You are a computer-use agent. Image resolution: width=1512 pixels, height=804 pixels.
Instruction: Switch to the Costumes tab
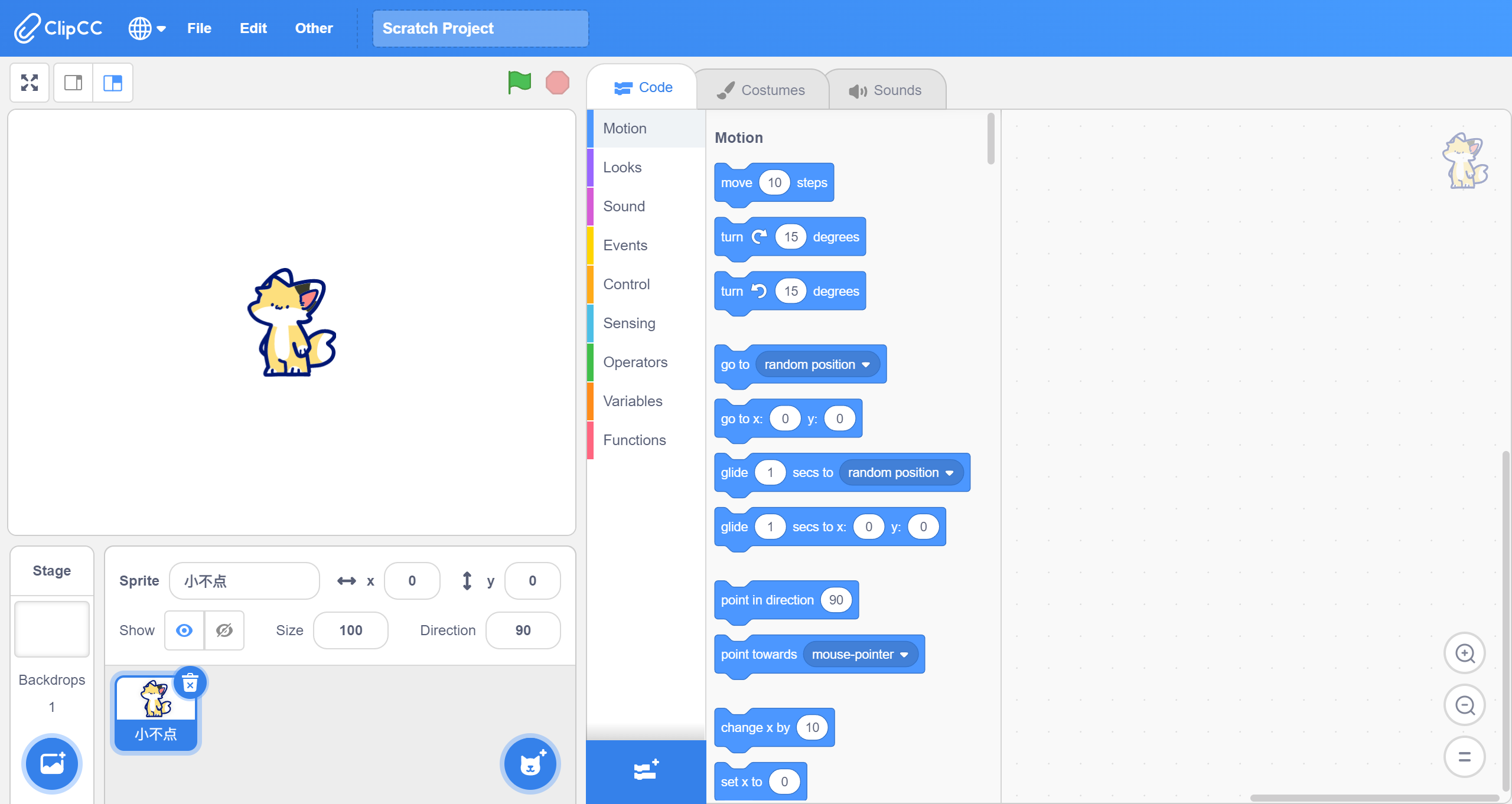(761, 90)
